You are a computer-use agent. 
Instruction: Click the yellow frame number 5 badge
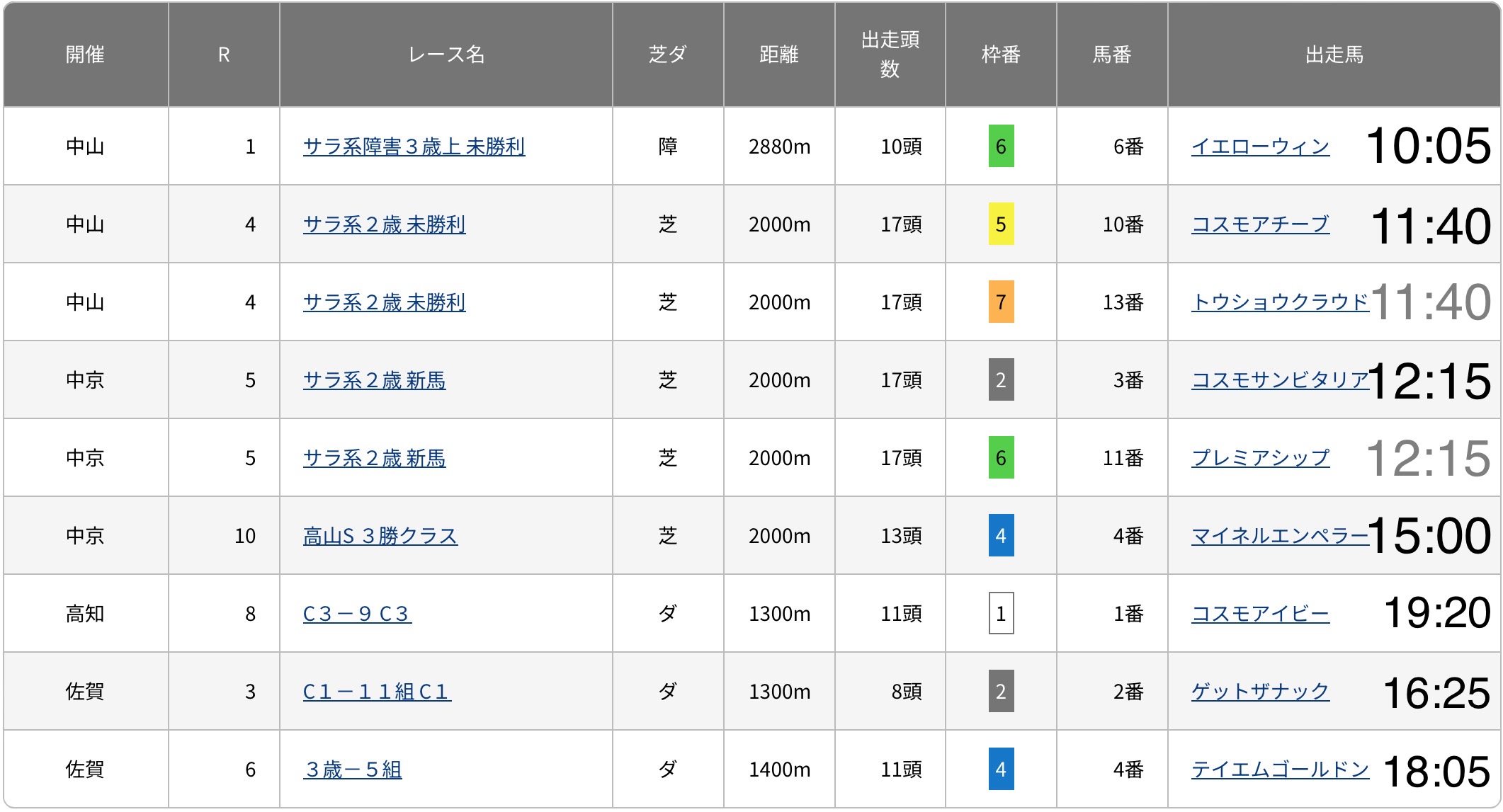[1001, 224]
